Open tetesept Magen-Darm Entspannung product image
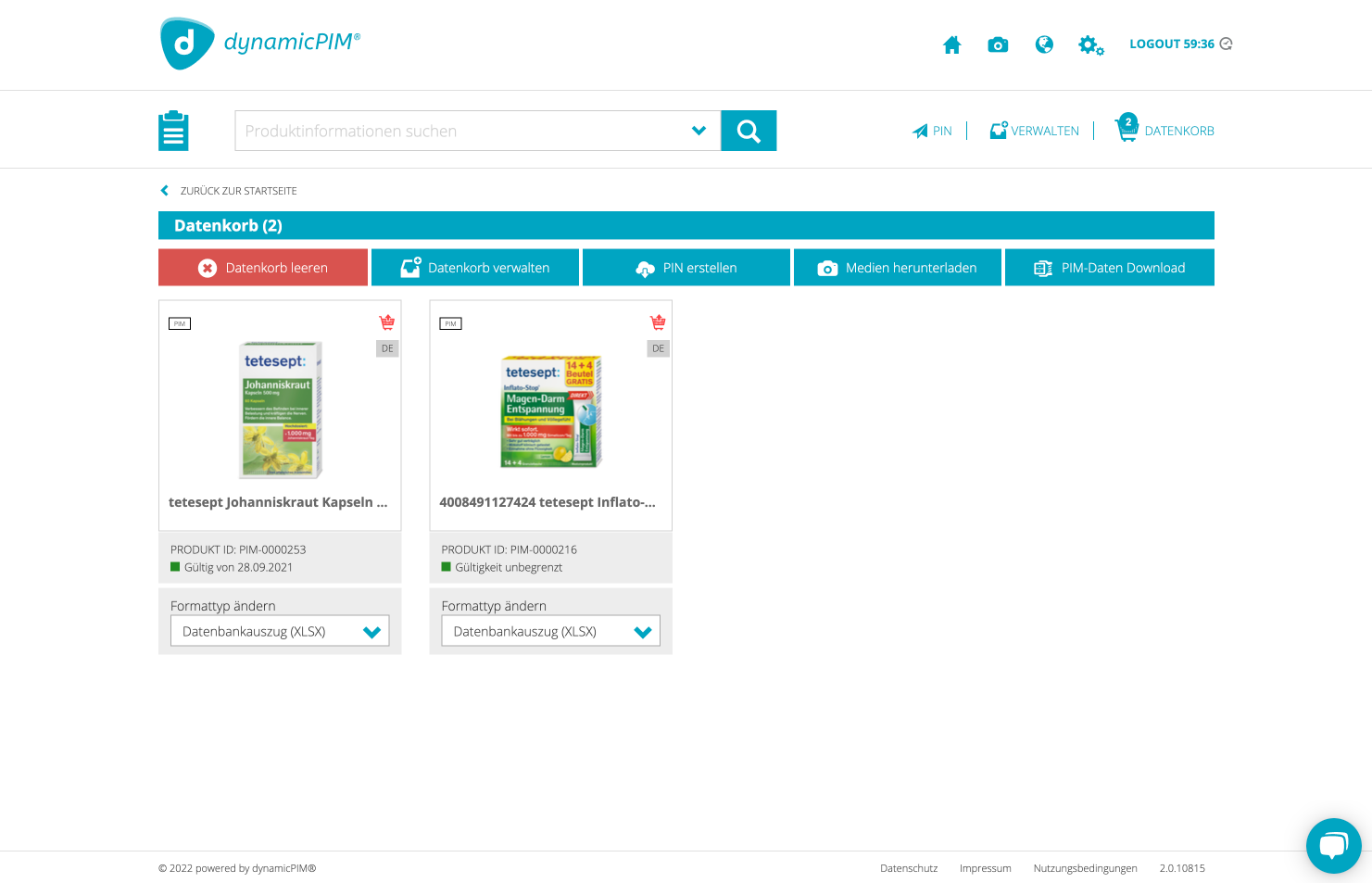This screenshot has height=883, width=1372. pyautogui.click(x=551, y=411)
